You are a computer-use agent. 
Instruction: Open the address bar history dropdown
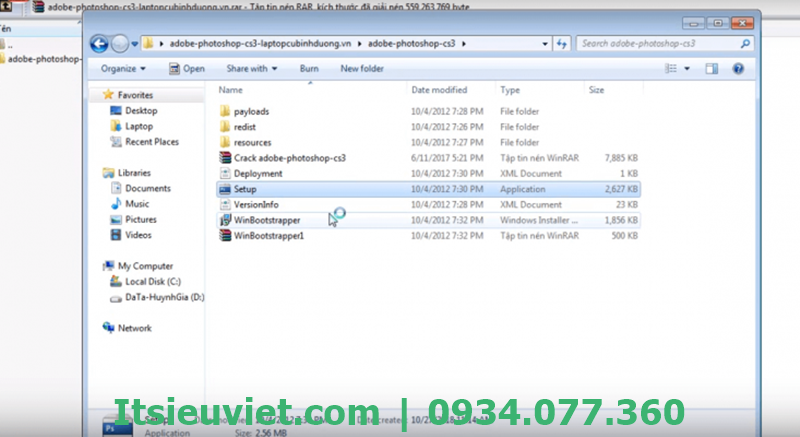(545, 44)
